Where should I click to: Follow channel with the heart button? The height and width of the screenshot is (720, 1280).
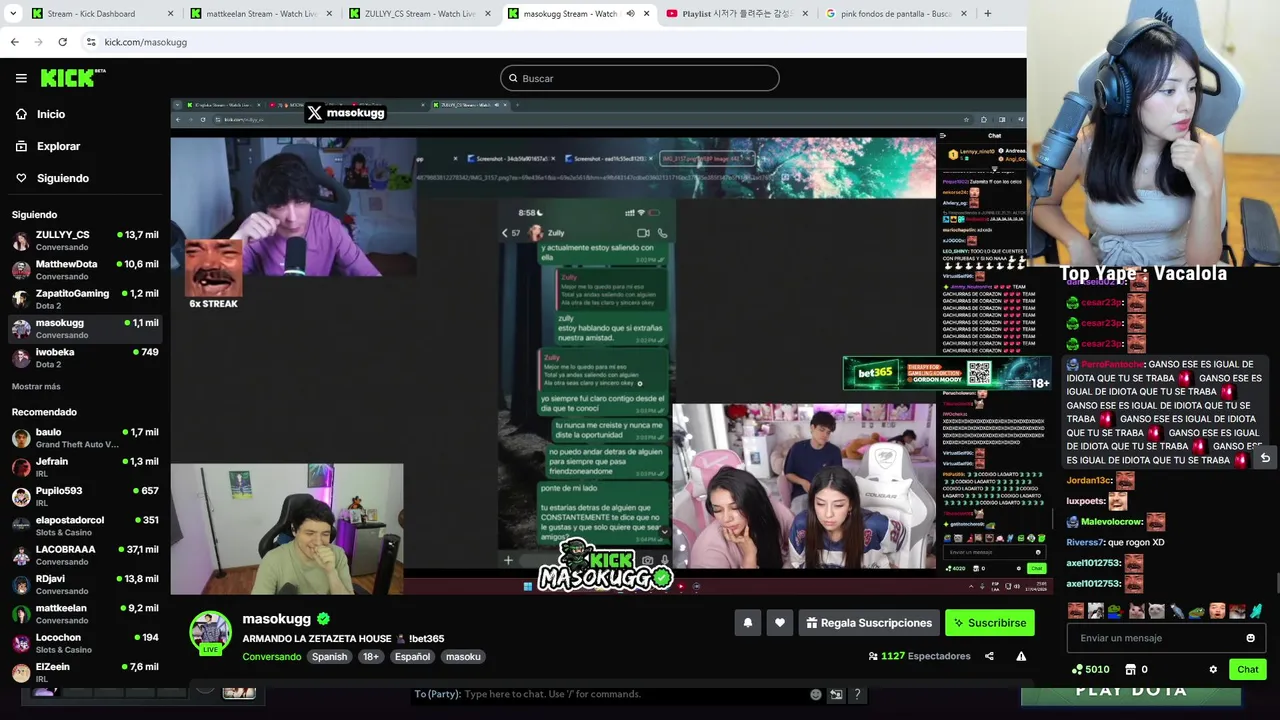tap(780, 623)
